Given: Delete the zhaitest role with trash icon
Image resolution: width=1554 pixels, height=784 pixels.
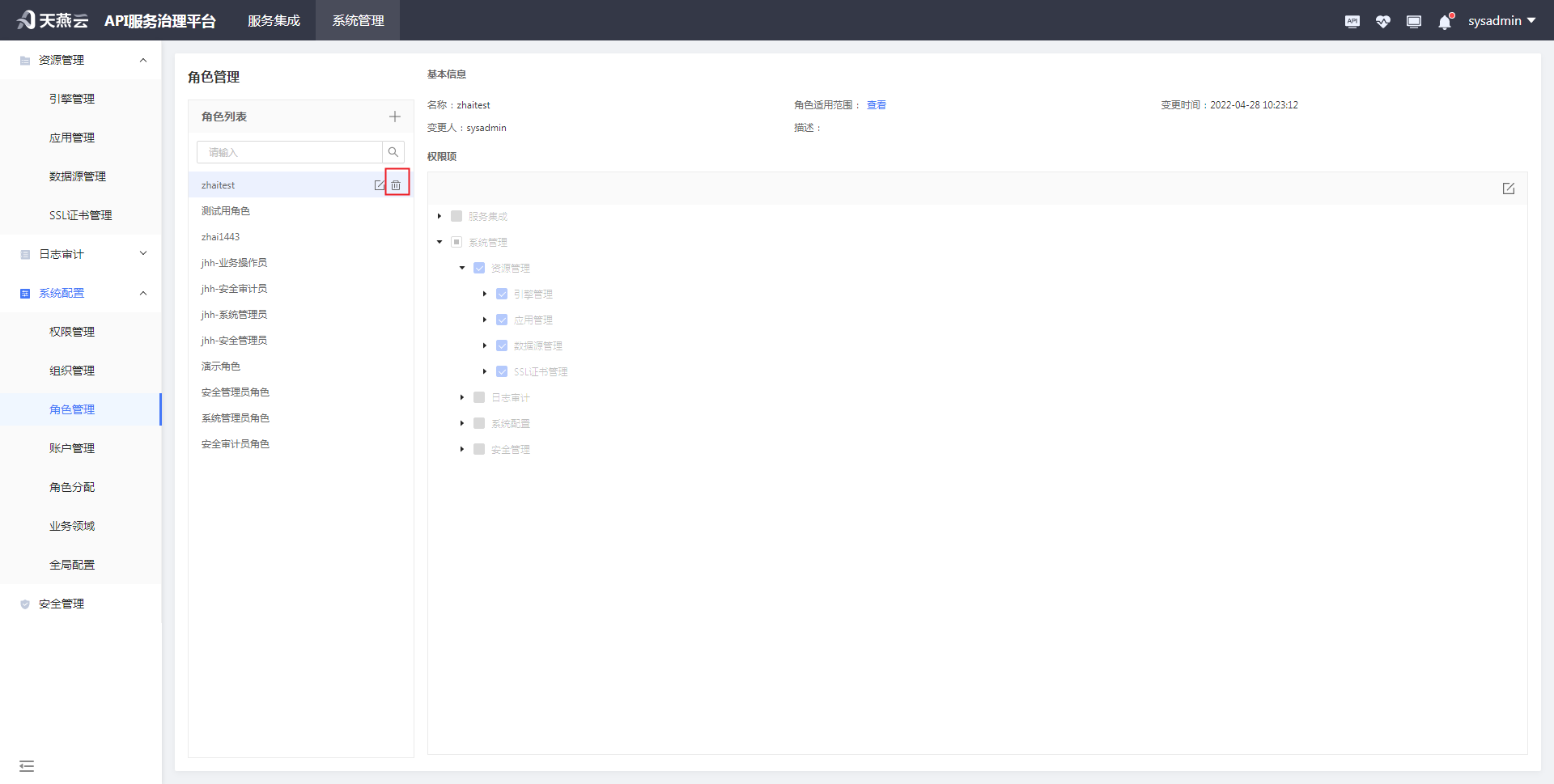Looking at the screenshot, I should tap(396, 185).
